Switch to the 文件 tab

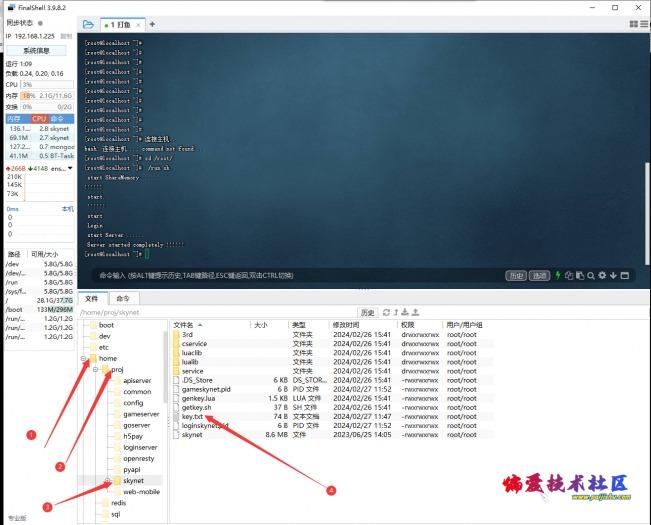point(92,298)
